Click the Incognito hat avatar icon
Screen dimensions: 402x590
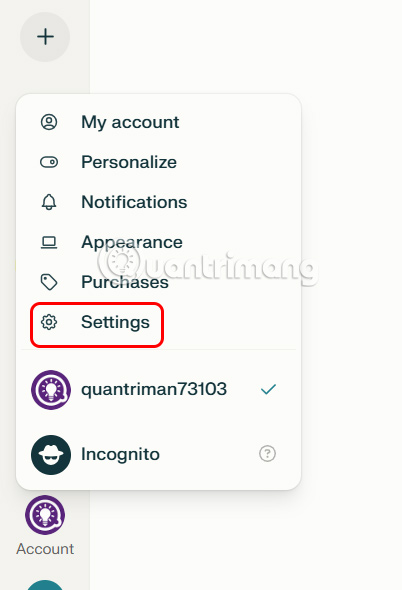click(x=51, y=455)
